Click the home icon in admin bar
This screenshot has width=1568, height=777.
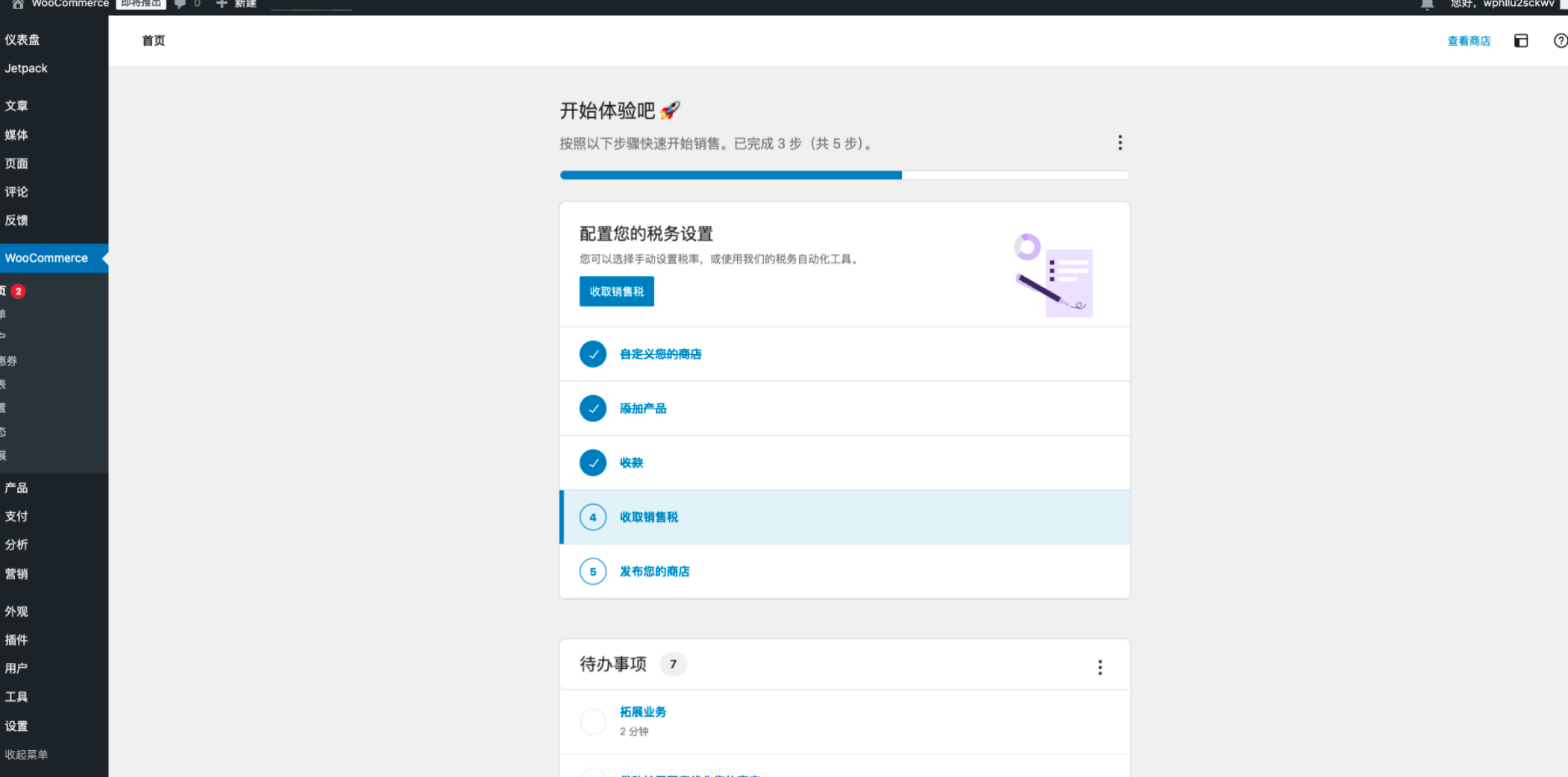point(18,4)
